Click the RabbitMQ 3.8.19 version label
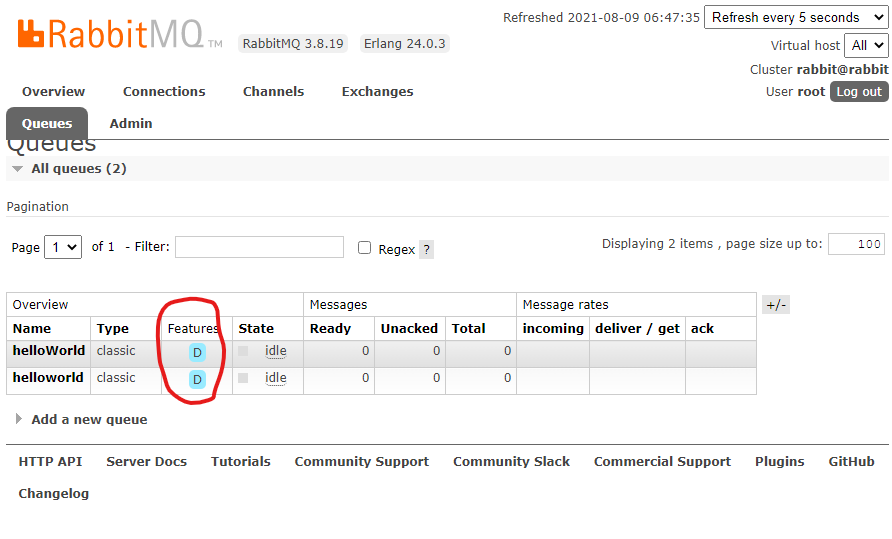Screen dimensions: 892x539 [293, 44]
